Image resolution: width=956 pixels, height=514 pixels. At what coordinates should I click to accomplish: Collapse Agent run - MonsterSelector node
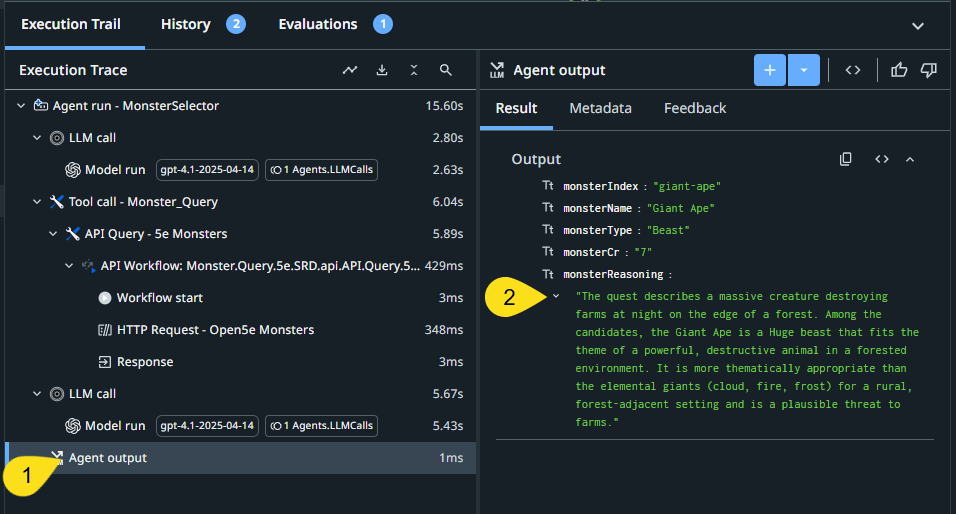tap(21, 105)
